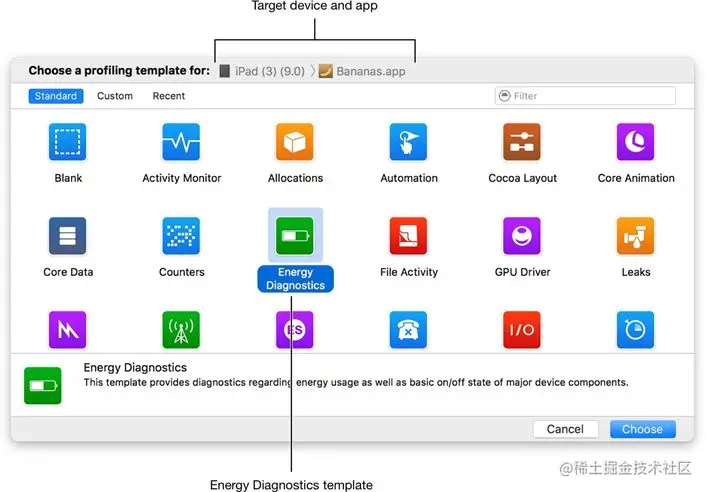Click the iPad device icon in header

click(x=225, y=71)
